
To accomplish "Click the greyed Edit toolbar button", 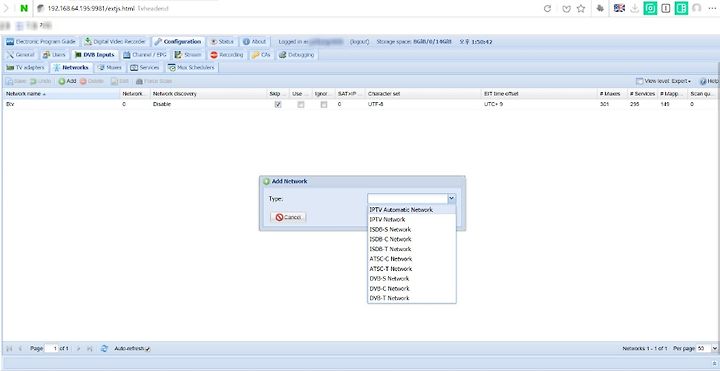I will point(120,81).
